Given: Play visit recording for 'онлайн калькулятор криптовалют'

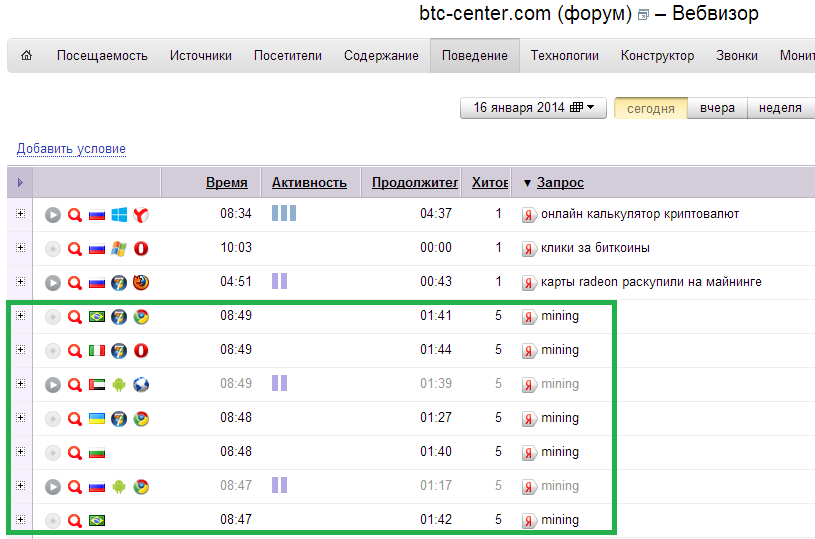Looking at the screenshot, I should (x=52, y=215).
